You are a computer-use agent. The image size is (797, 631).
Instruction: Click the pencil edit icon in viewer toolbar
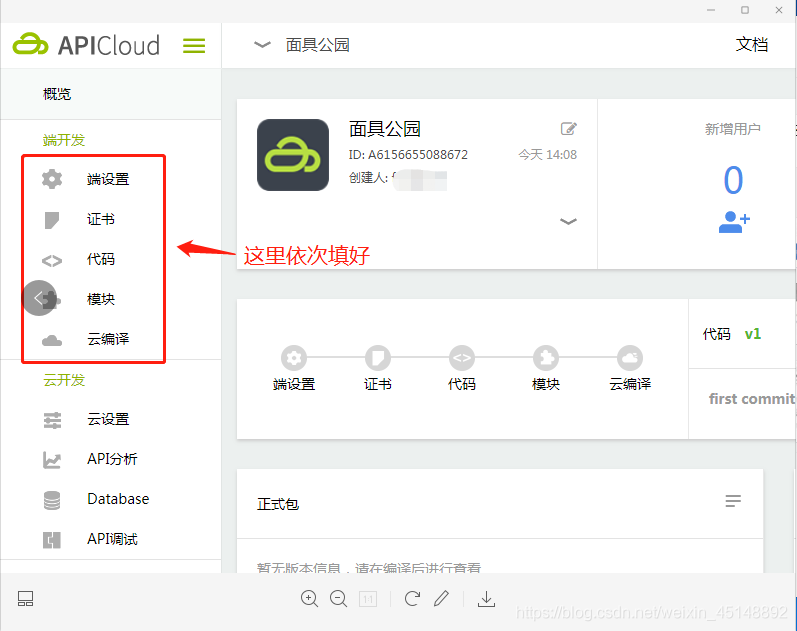(x=441, y=598)
